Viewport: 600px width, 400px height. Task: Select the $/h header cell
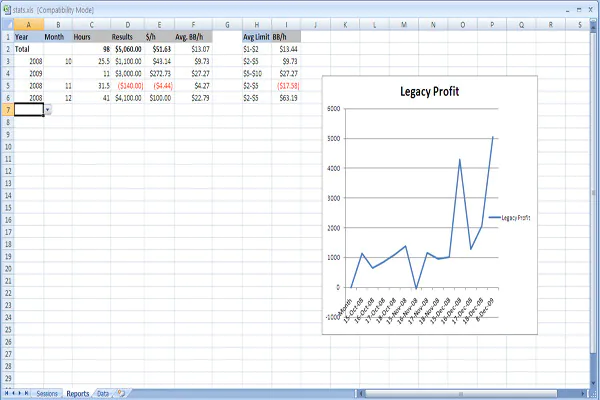pyautogui.click(x=159, y=37)
